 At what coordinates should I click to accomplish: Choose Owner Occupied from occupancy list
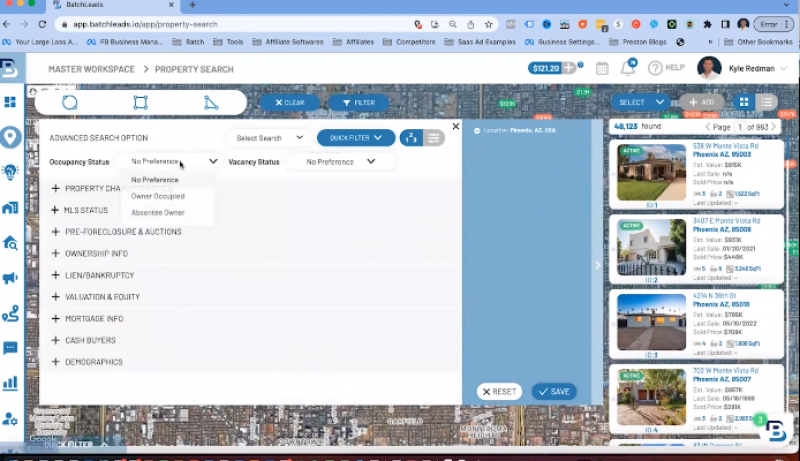click(158, 196)
